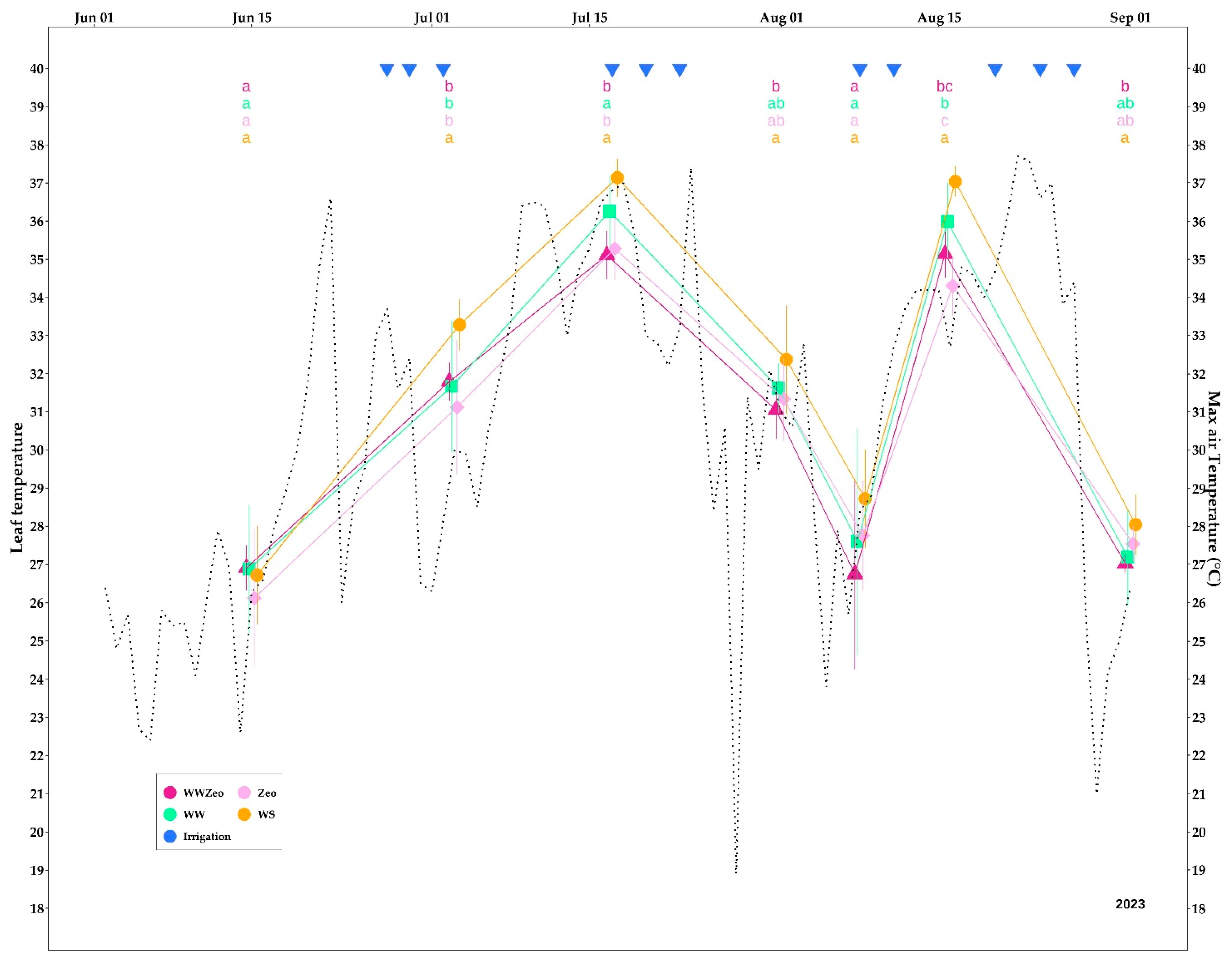This screenshot has width=1232, height=963.
Task: Click the 'Irrigation' legend label
Action: (207, 837)
